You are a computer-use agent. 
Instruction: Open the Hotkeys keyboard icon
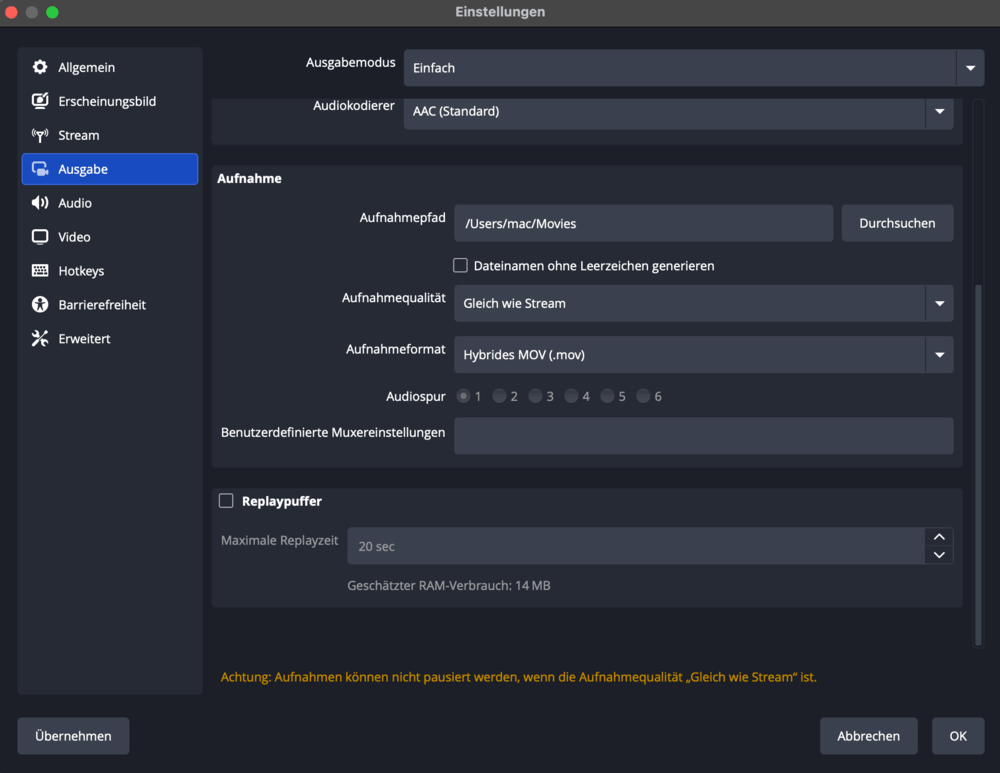click(x=40, y=271)
